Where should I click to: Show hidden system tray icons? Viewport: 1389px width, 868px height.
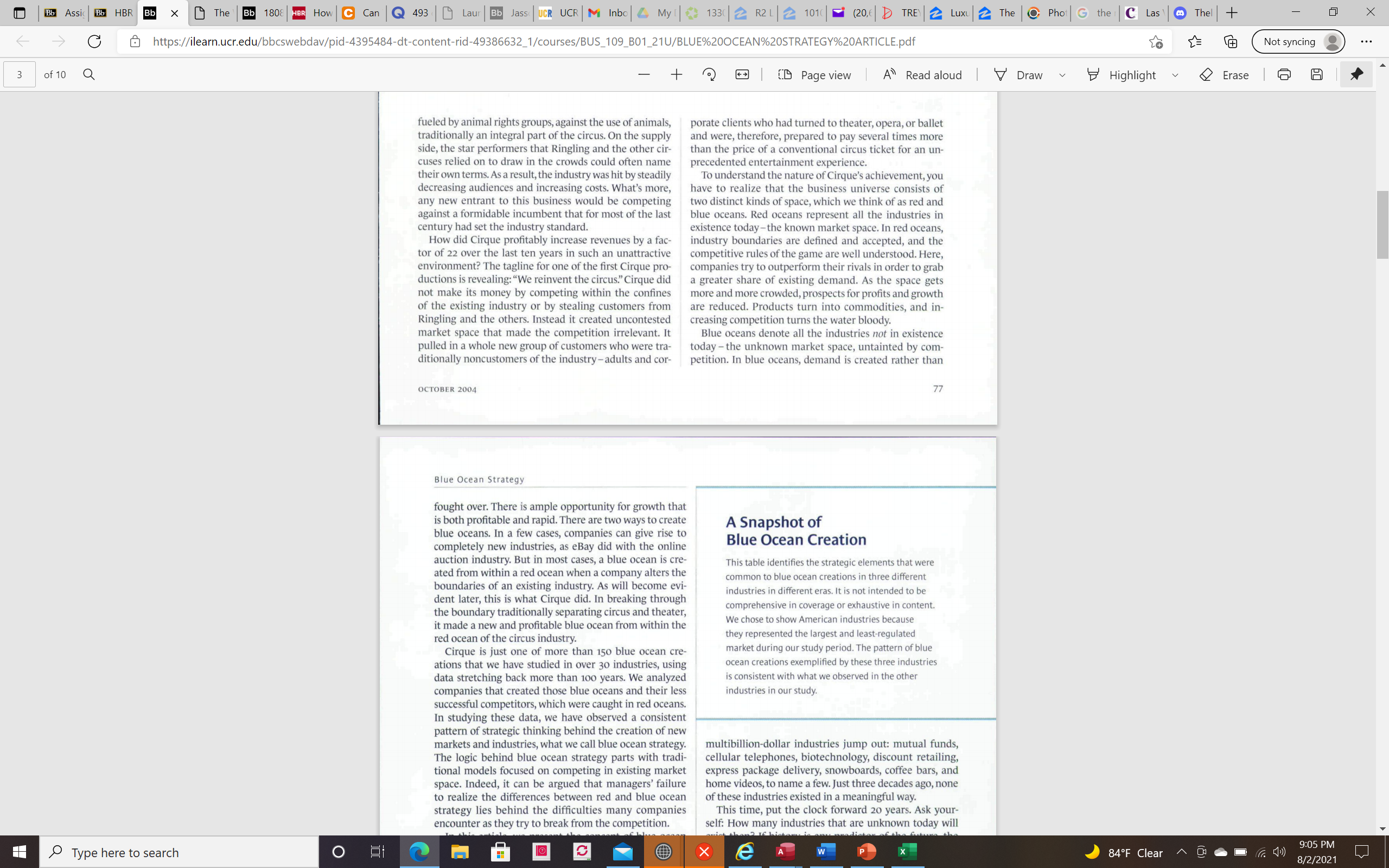pos(1182,852)
